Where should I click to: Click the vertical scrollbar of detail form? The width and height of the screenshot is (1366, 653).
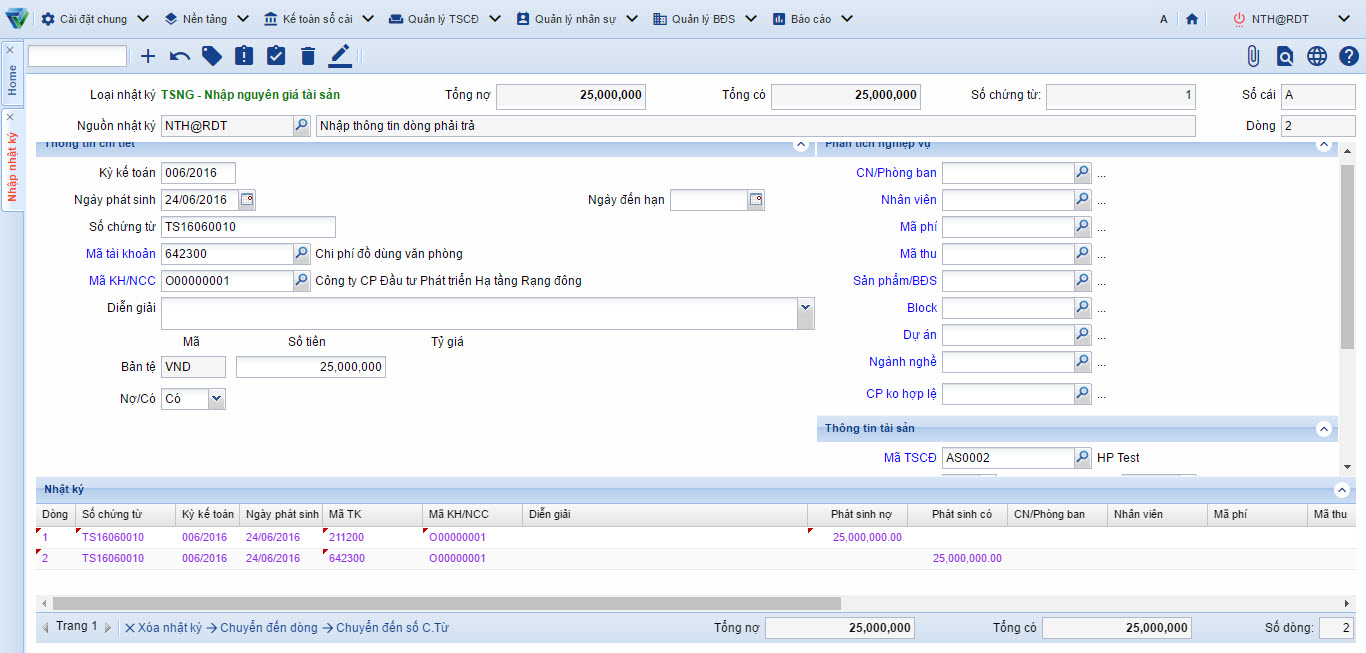tap(1347, 257)
